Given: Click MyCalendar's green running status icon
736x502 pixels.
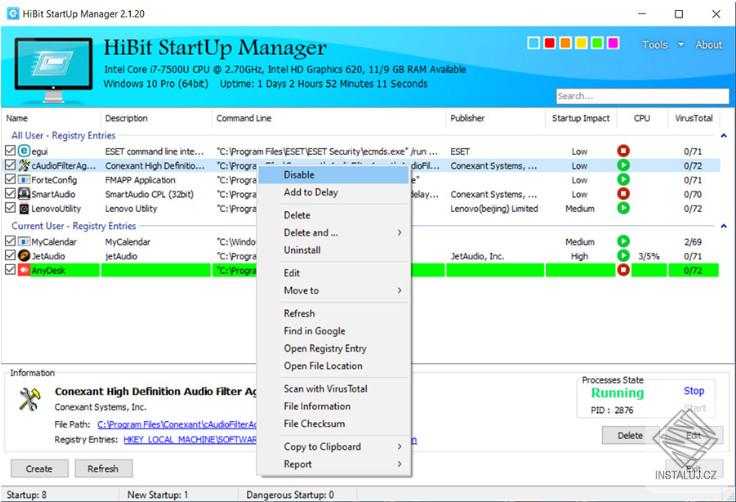Looking at the screenshot, I should 623,241.
